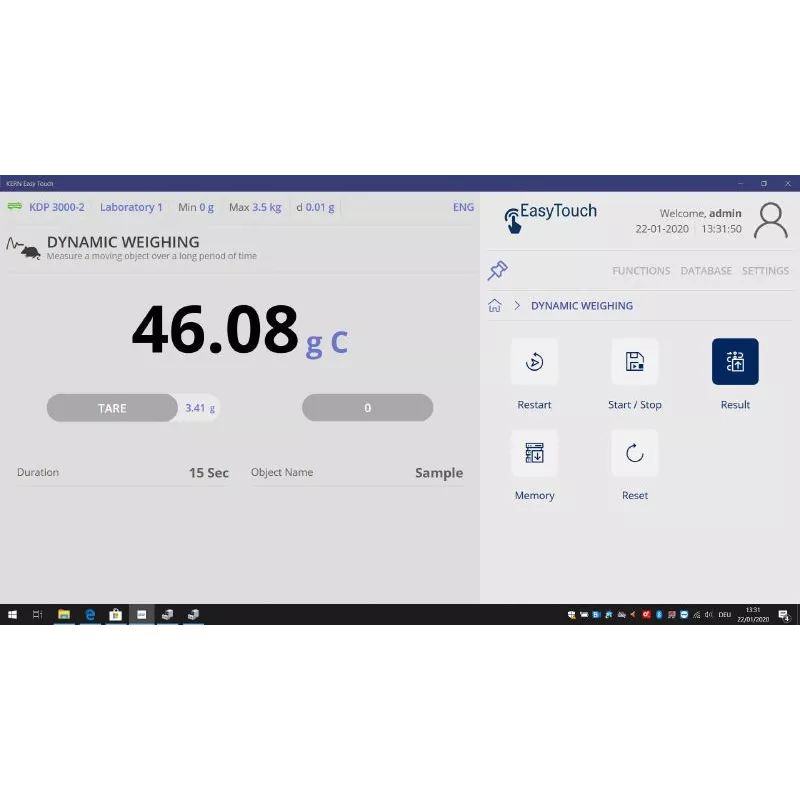Change the Laboratory 1 location

(131, 208)
